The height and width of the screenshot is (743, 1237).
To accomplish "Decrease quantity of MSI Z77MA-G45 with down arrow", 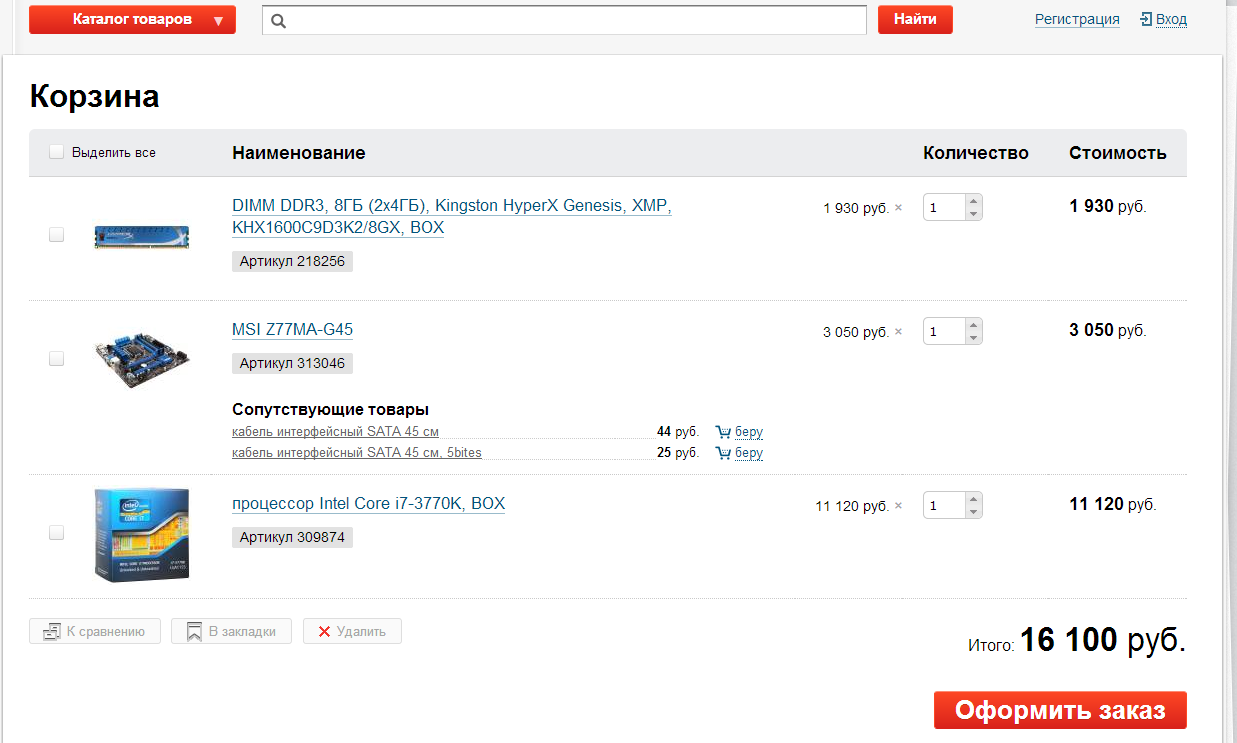I will (973, 338).
